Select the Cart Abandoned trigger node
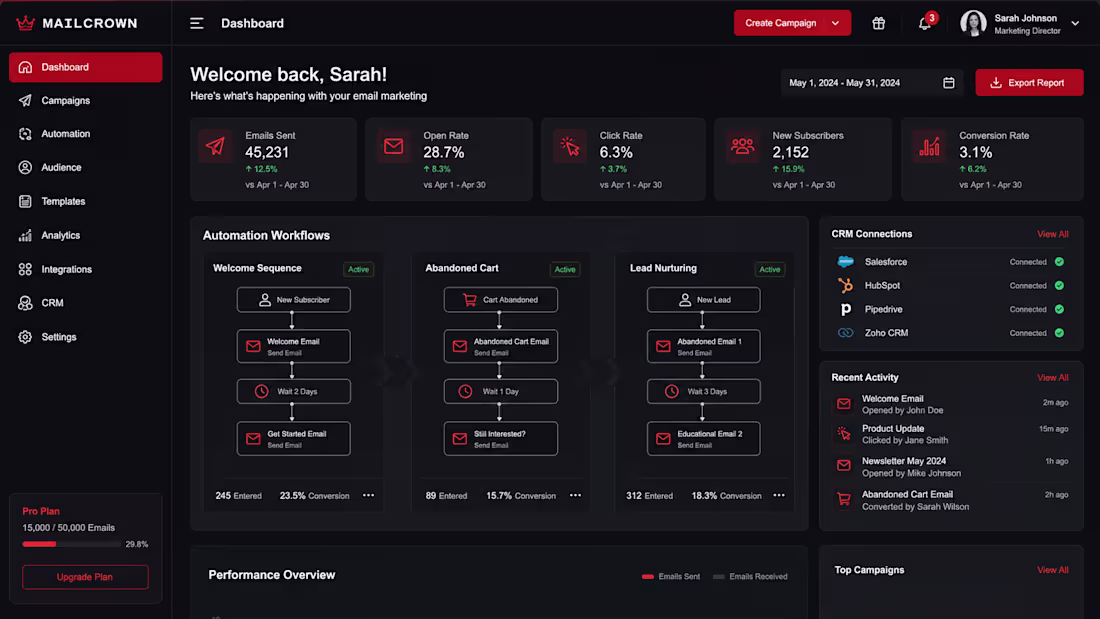The image size is (1100, 619). (501, 300)
